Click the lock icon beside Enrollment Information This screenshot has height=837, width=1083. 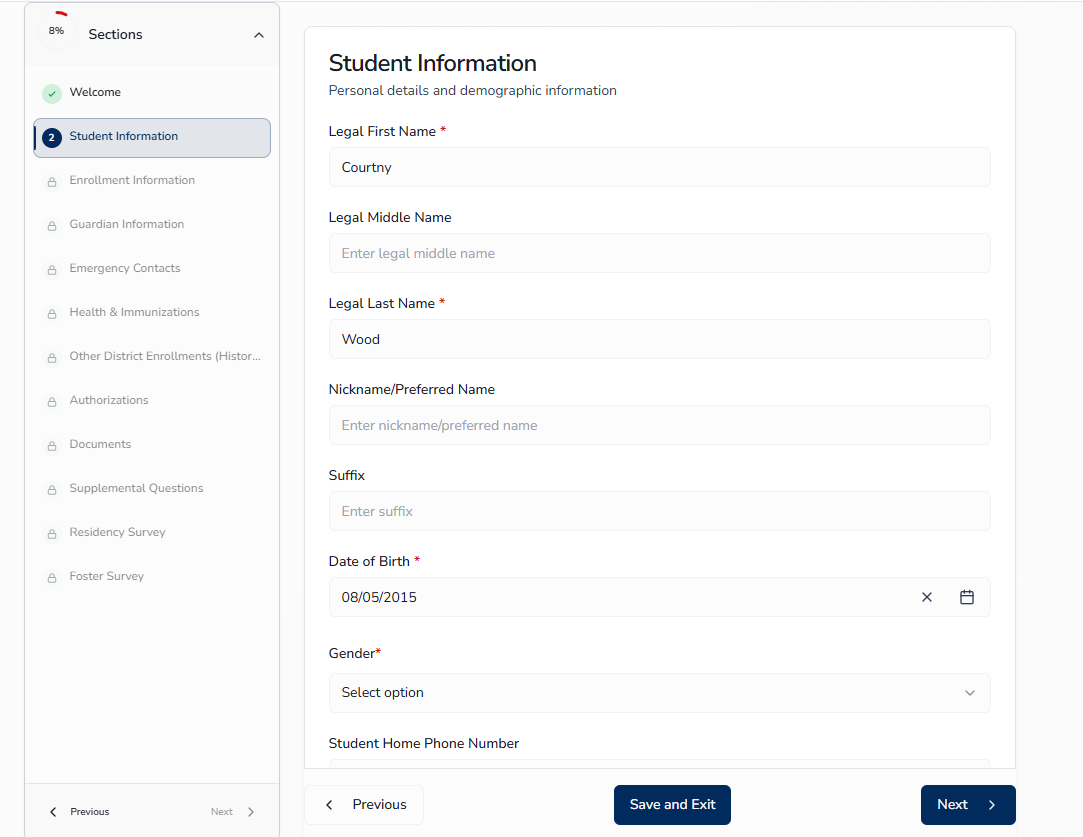pos(52,182)
